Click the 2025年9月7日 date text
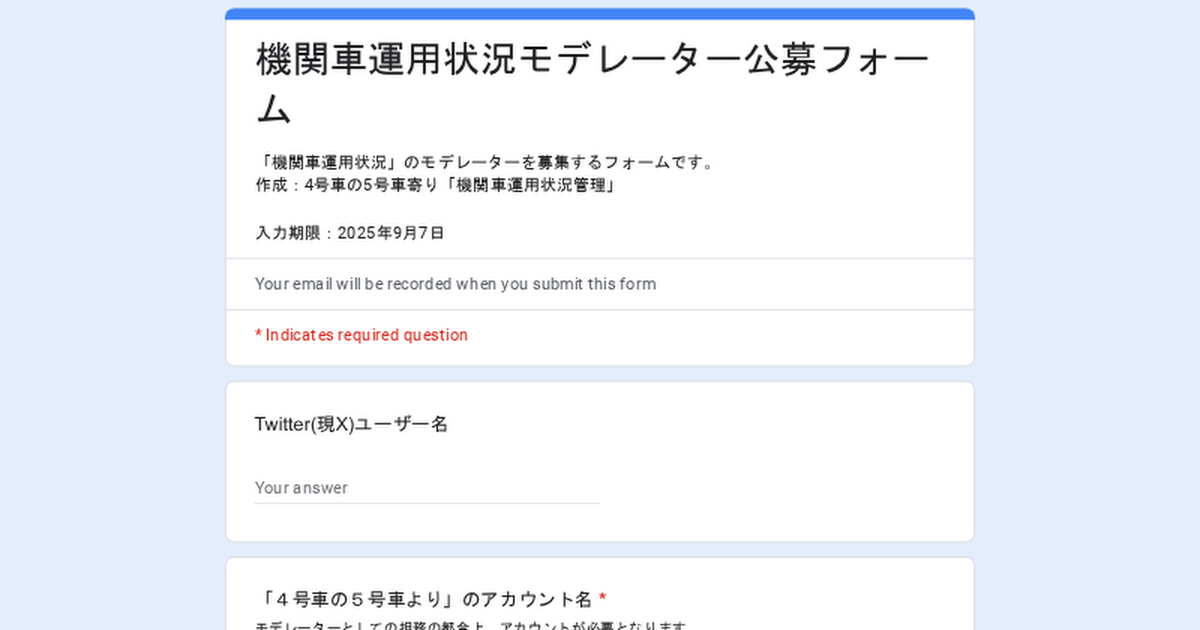Screen dimensions: 1200x630 point(391,233)
